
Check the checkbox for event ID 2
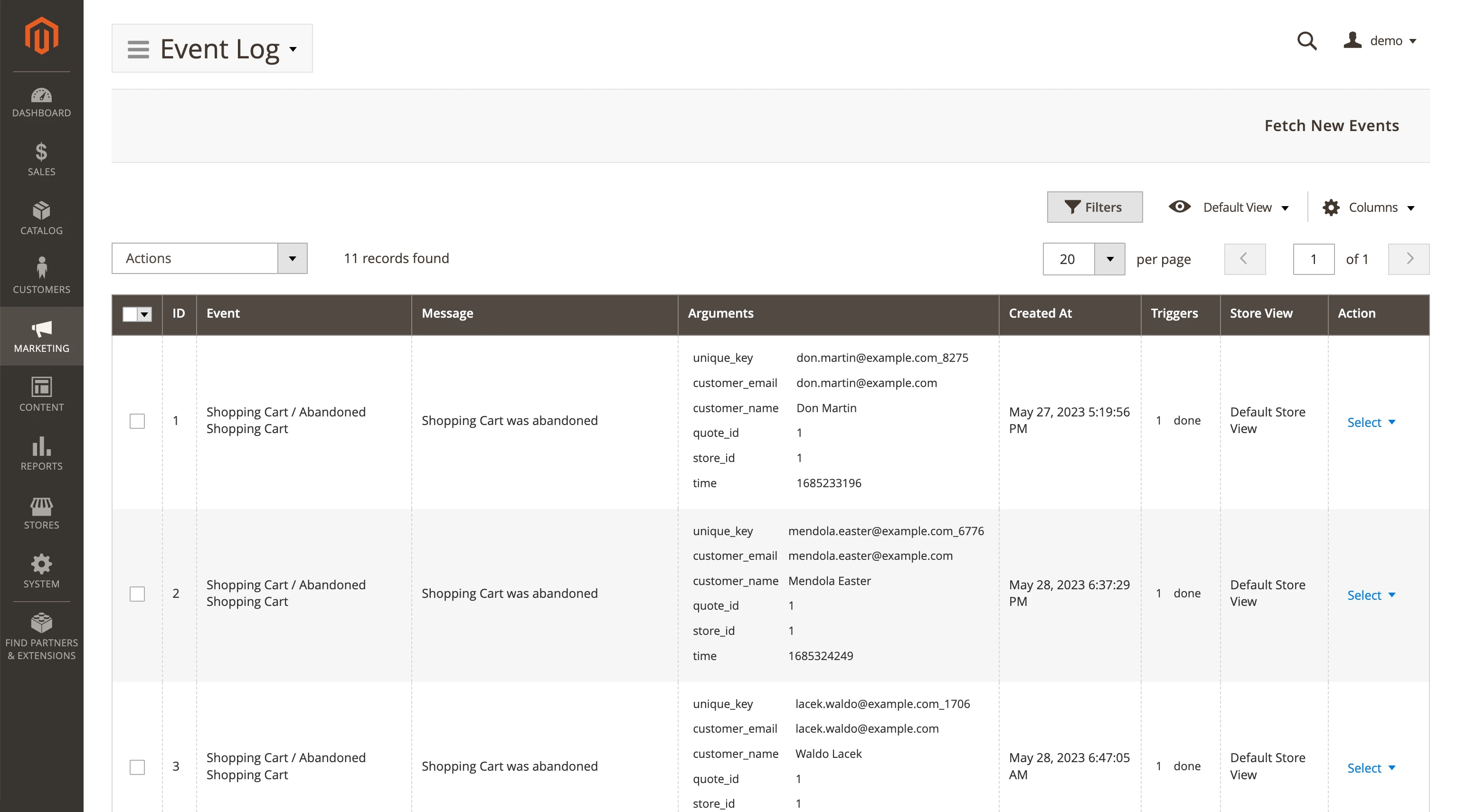click(137, 594)
